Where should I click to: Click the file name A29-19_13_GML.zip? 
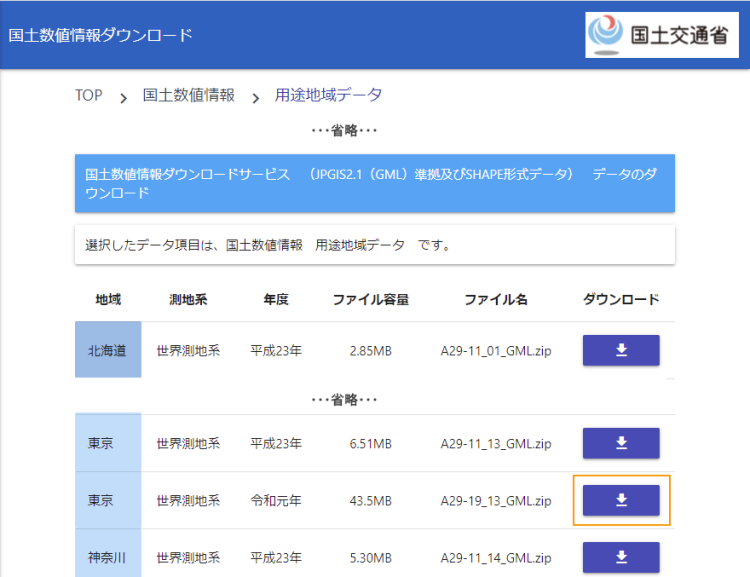pos(496,501)
